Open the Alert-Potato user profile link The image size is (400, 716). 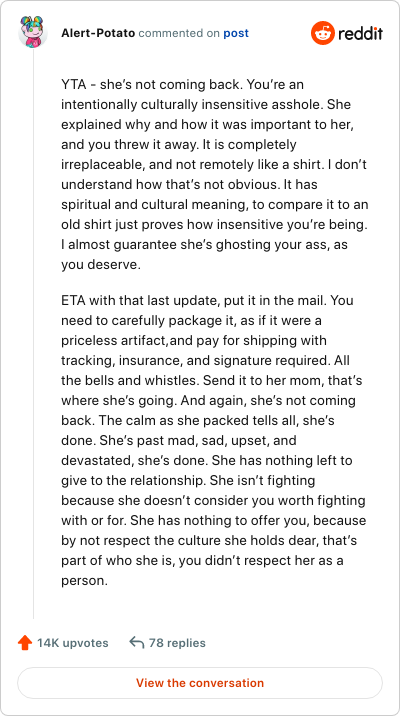tap(98, 33)
